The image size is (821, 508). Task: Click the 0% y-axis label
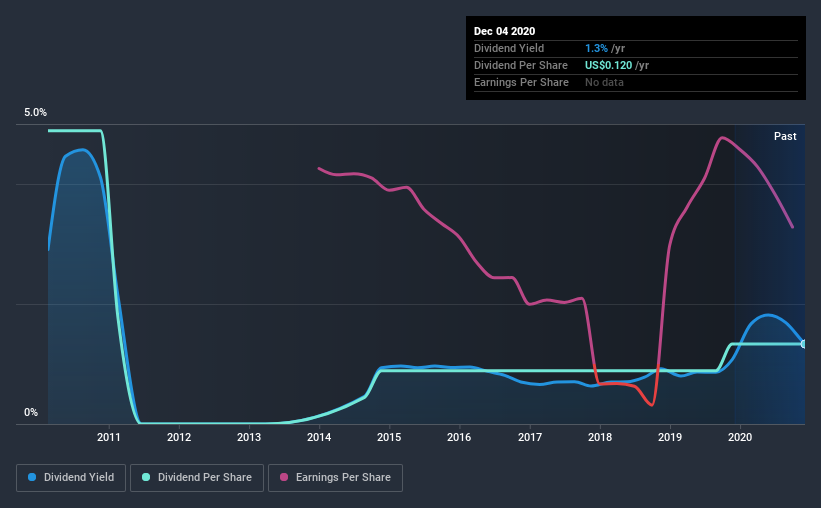point(31,412)
